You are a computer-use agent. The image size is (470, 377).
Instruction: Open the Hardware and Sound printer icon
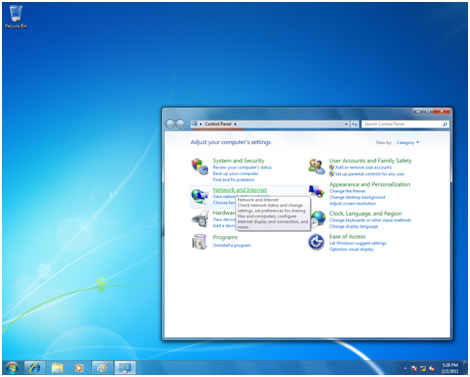tap(200, 219)
